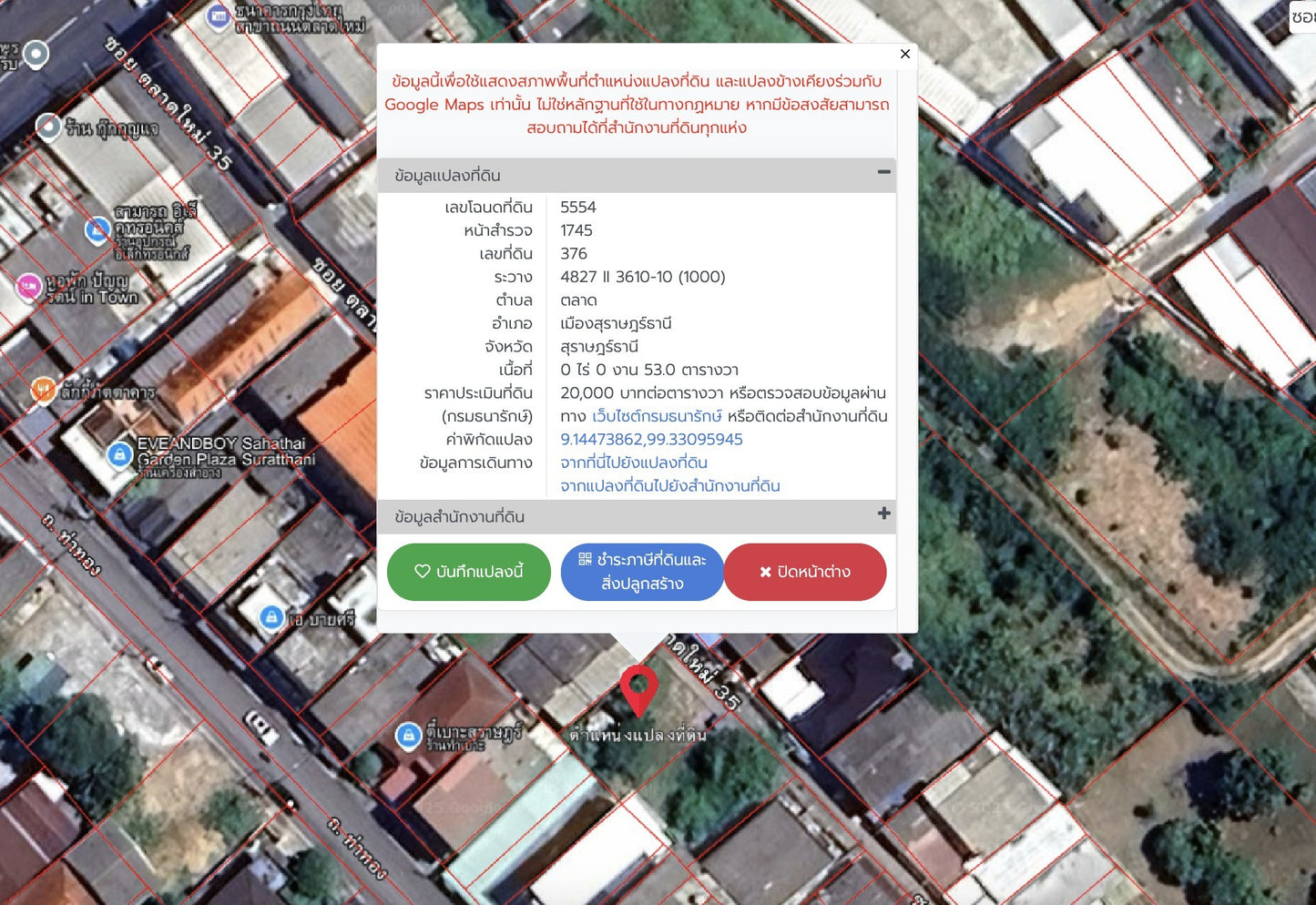Click the เอ บายศรี shop marker icon
The height and width of the screenshot is (905, 1316).
pyautogui.click(x=270, y=618)
